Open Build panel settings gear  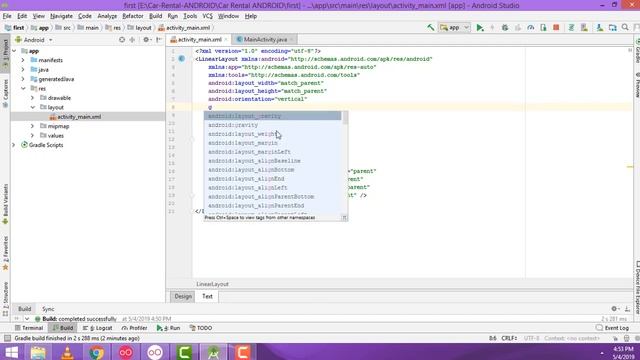pyautogui.click(x=614, y=309)
